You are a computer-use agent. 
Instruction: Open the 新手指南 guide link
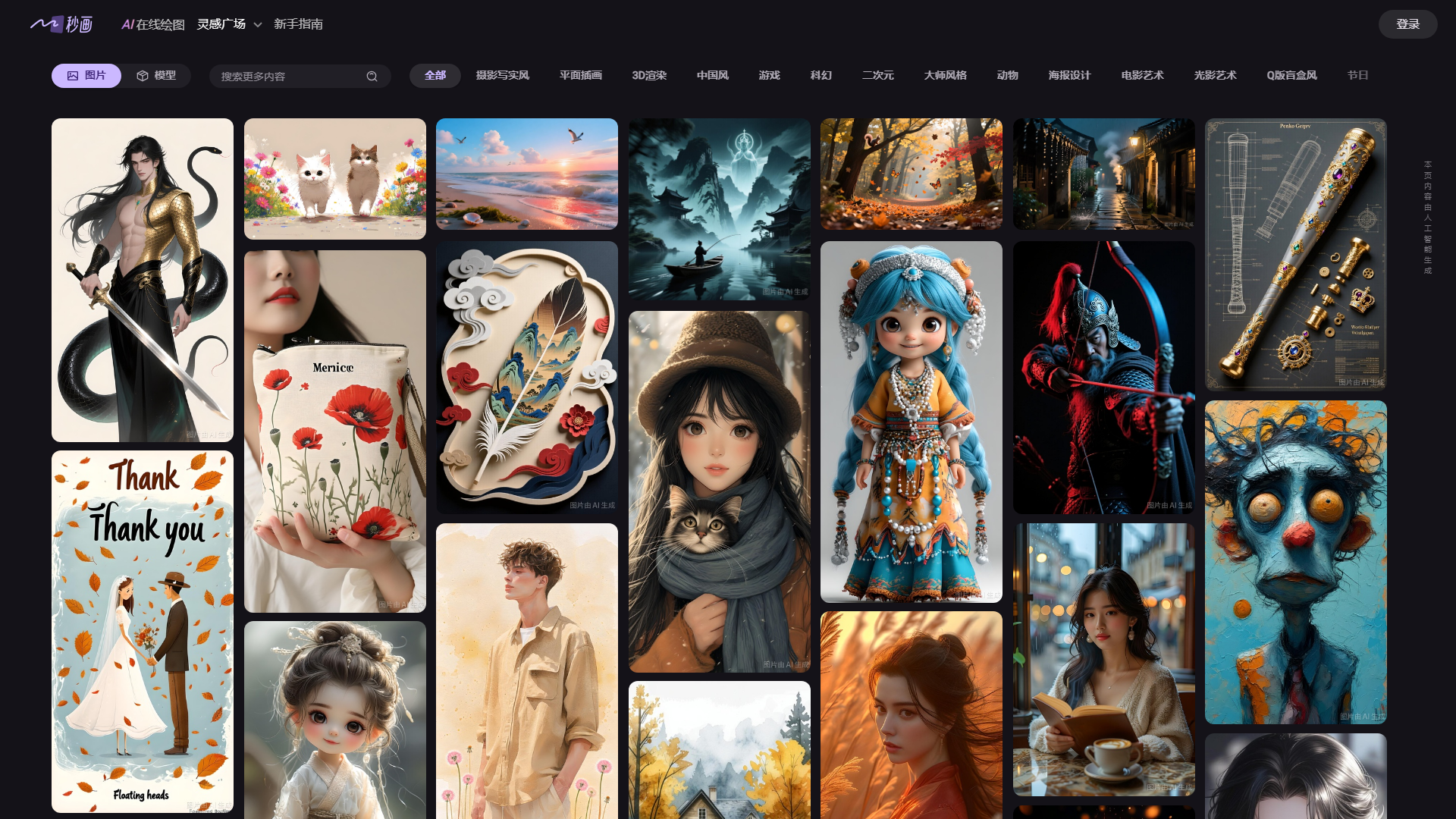[298, 24]
